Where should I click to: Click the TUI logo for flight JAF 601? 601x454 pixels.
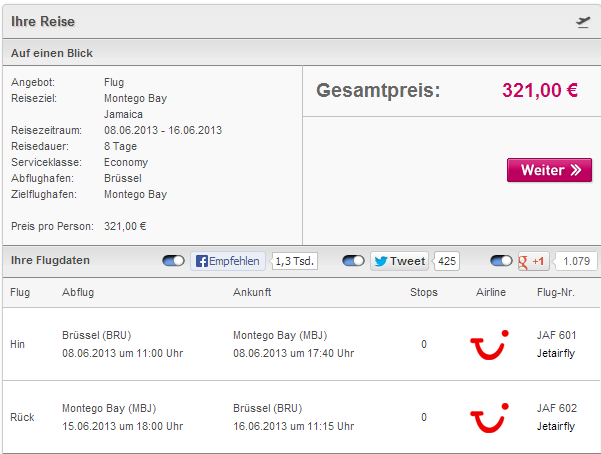click(x=489, y=345)
